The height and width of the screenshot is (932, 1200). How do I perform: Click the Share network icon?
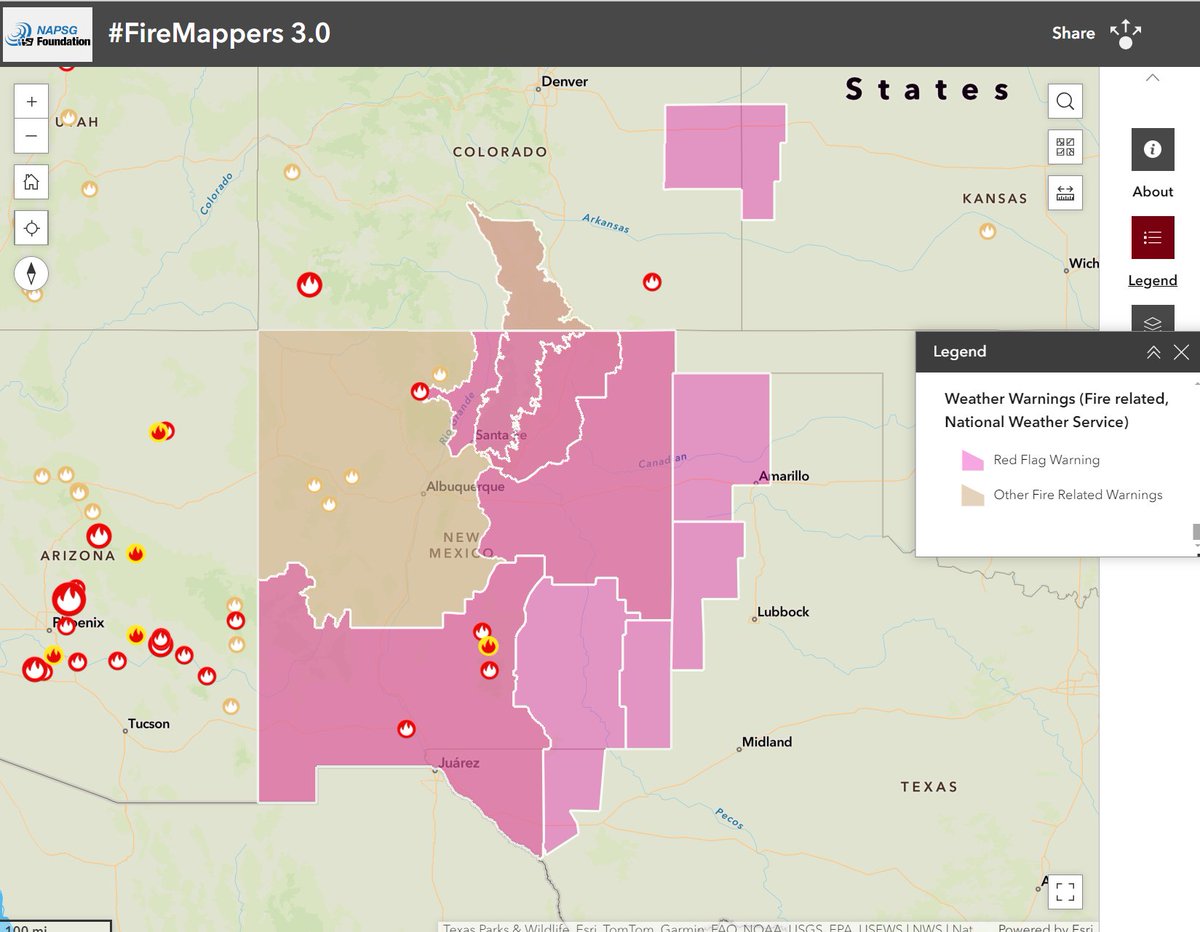tap(1126, 33)
